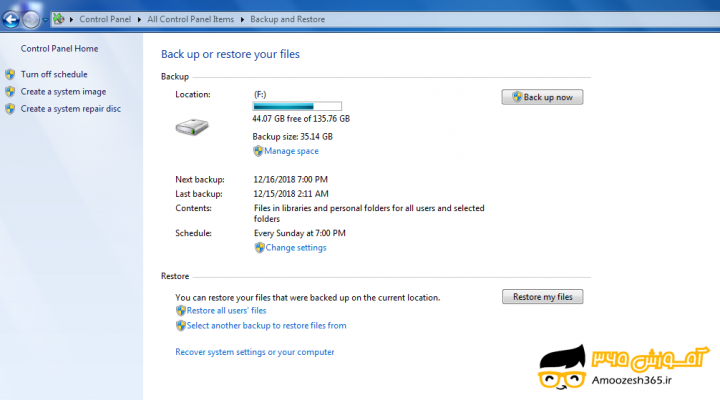This screenshot has width=720, height=400.
Task: Click 'Back up or restore your files' heading
Action: [230, 54]
